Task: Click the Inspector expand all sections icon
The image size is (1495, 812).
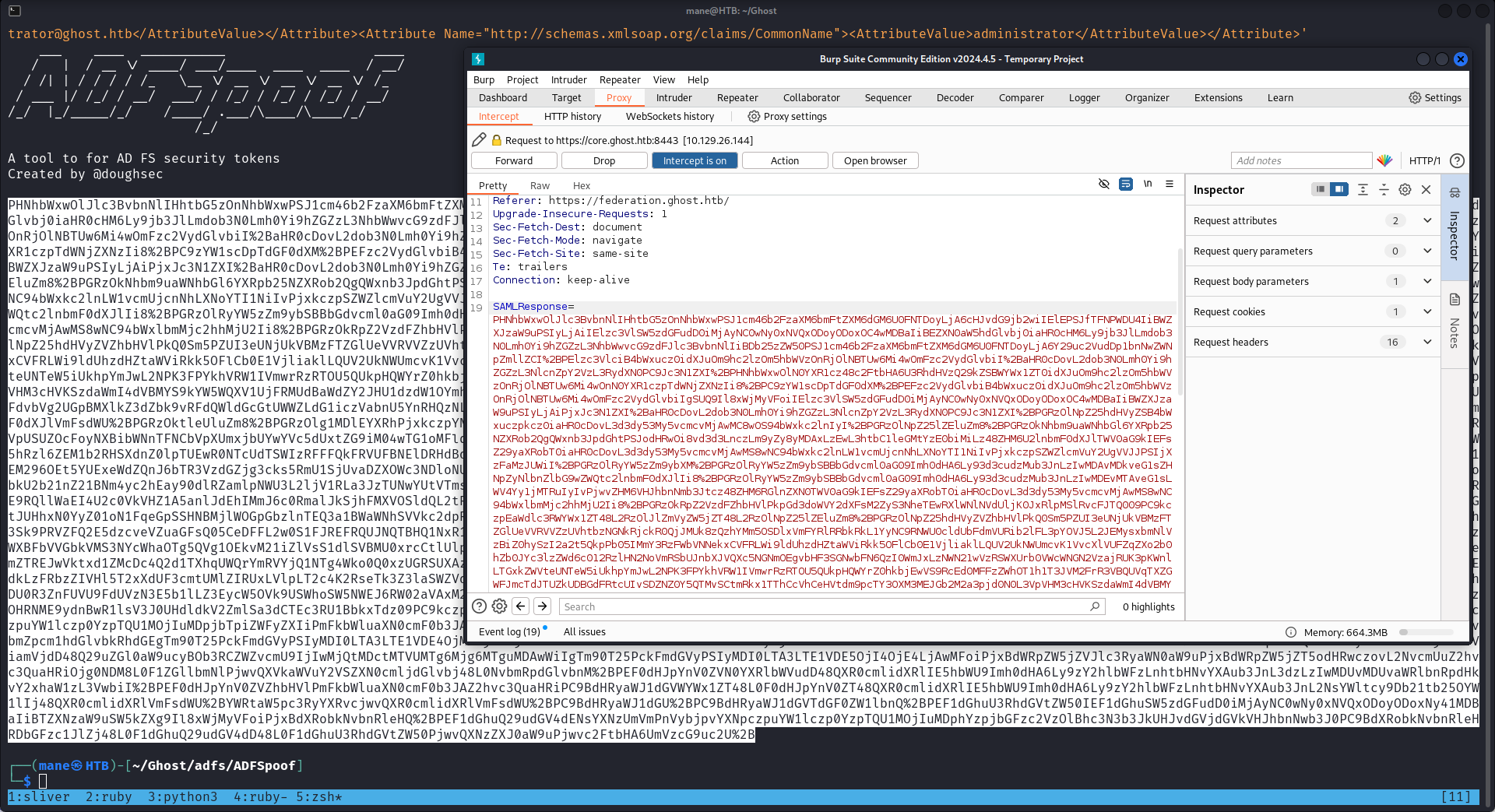Action: coord(1363,189)
